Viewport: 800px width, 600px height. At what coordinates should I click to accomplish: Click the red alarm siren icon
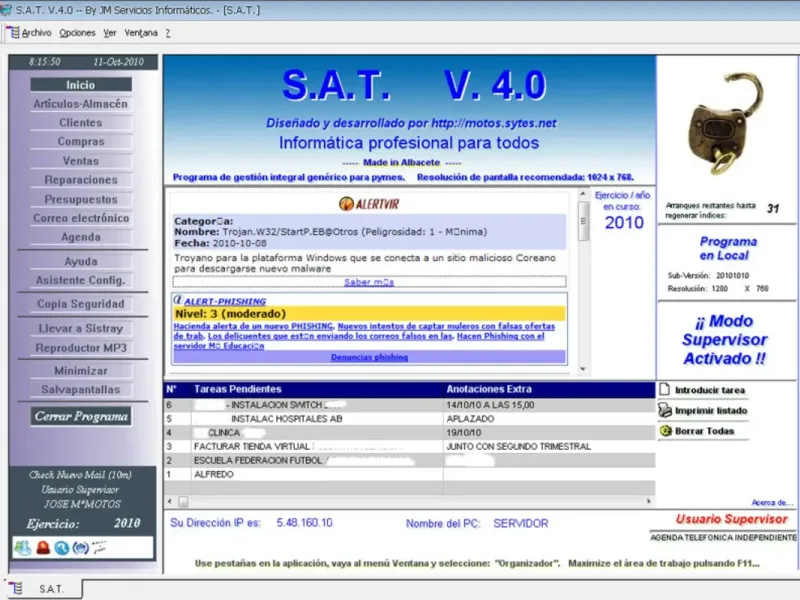pos(43,548)
